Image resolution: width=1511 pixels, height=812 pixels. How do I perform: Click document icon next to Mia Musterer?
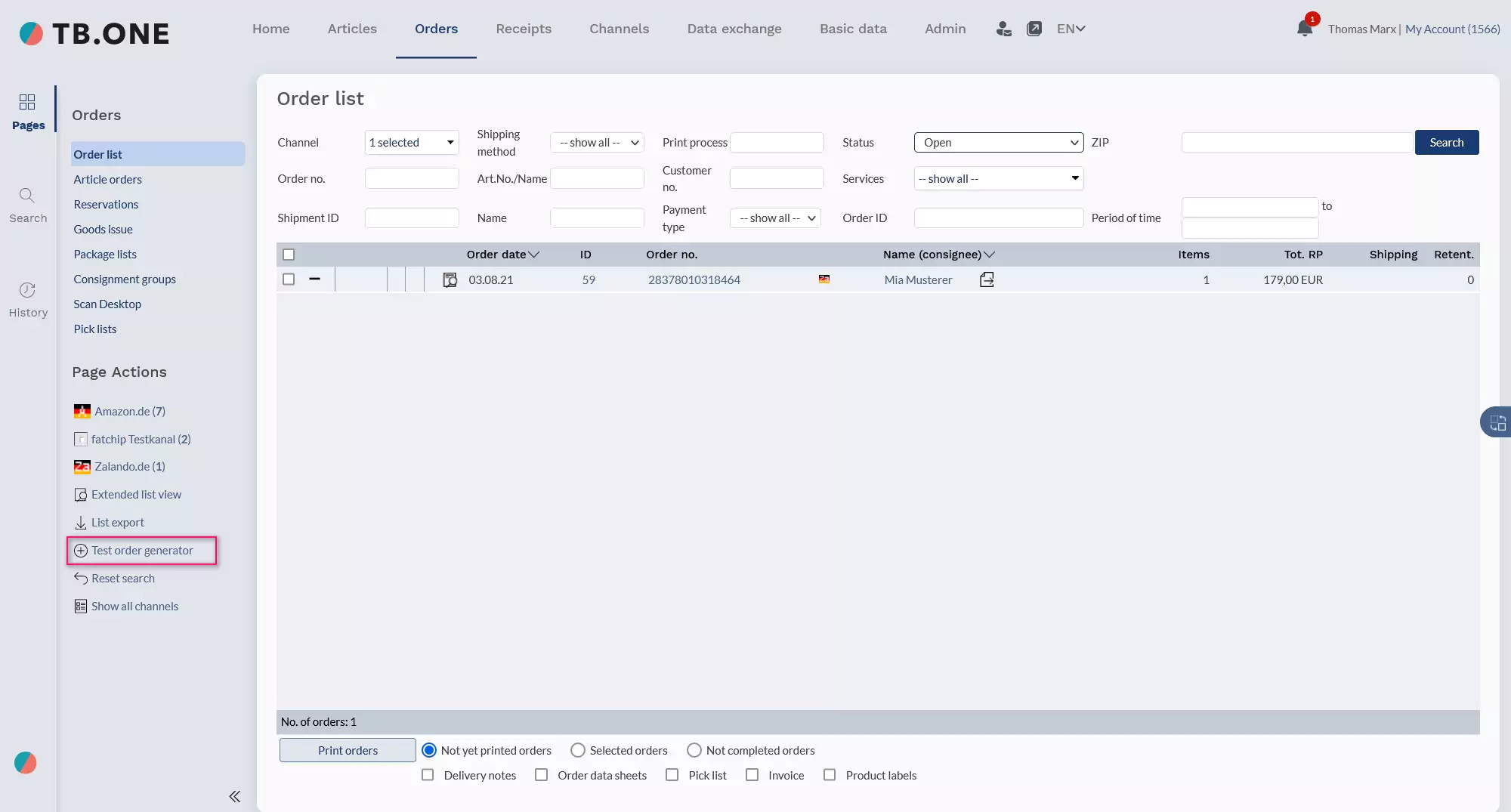[x=987, y=279]
